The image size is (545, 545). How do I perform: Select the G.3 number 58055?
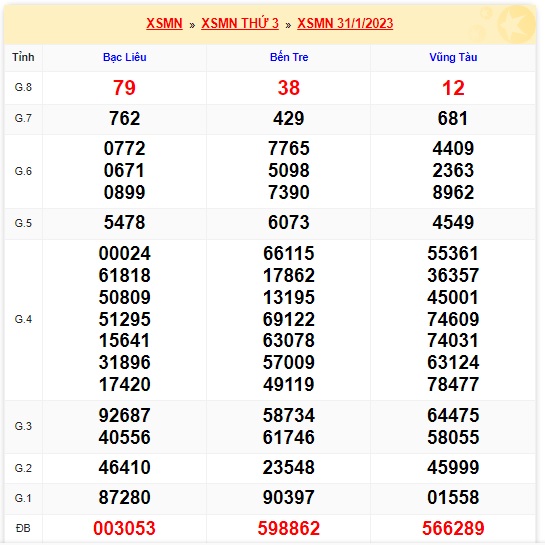coord(453,437)
